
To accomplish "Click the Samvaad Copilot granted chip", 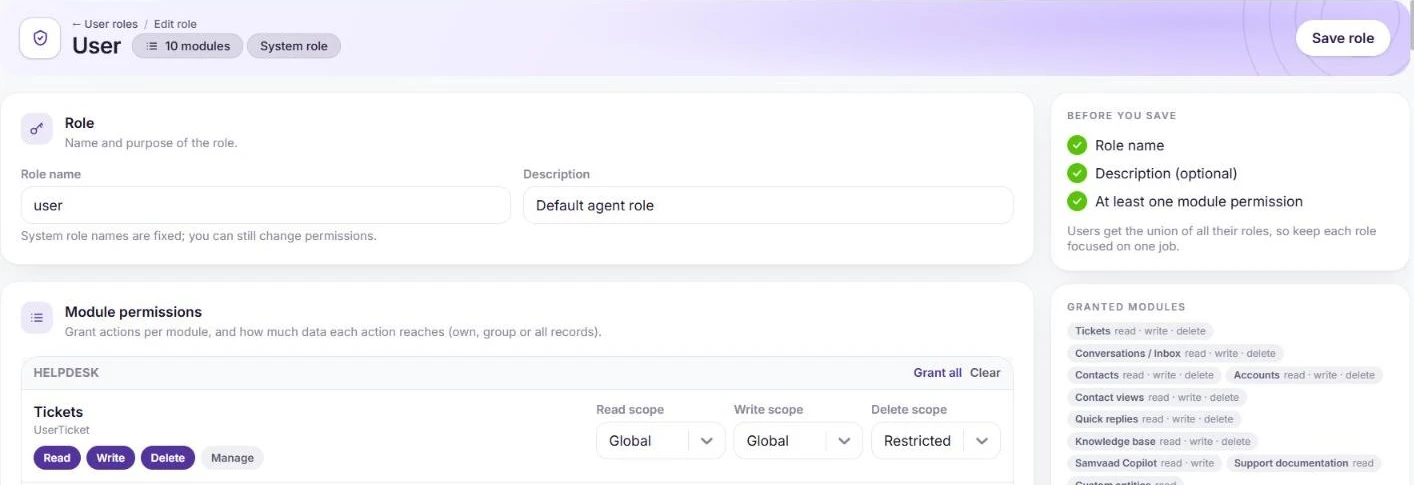I will [x=1144, y=463].
